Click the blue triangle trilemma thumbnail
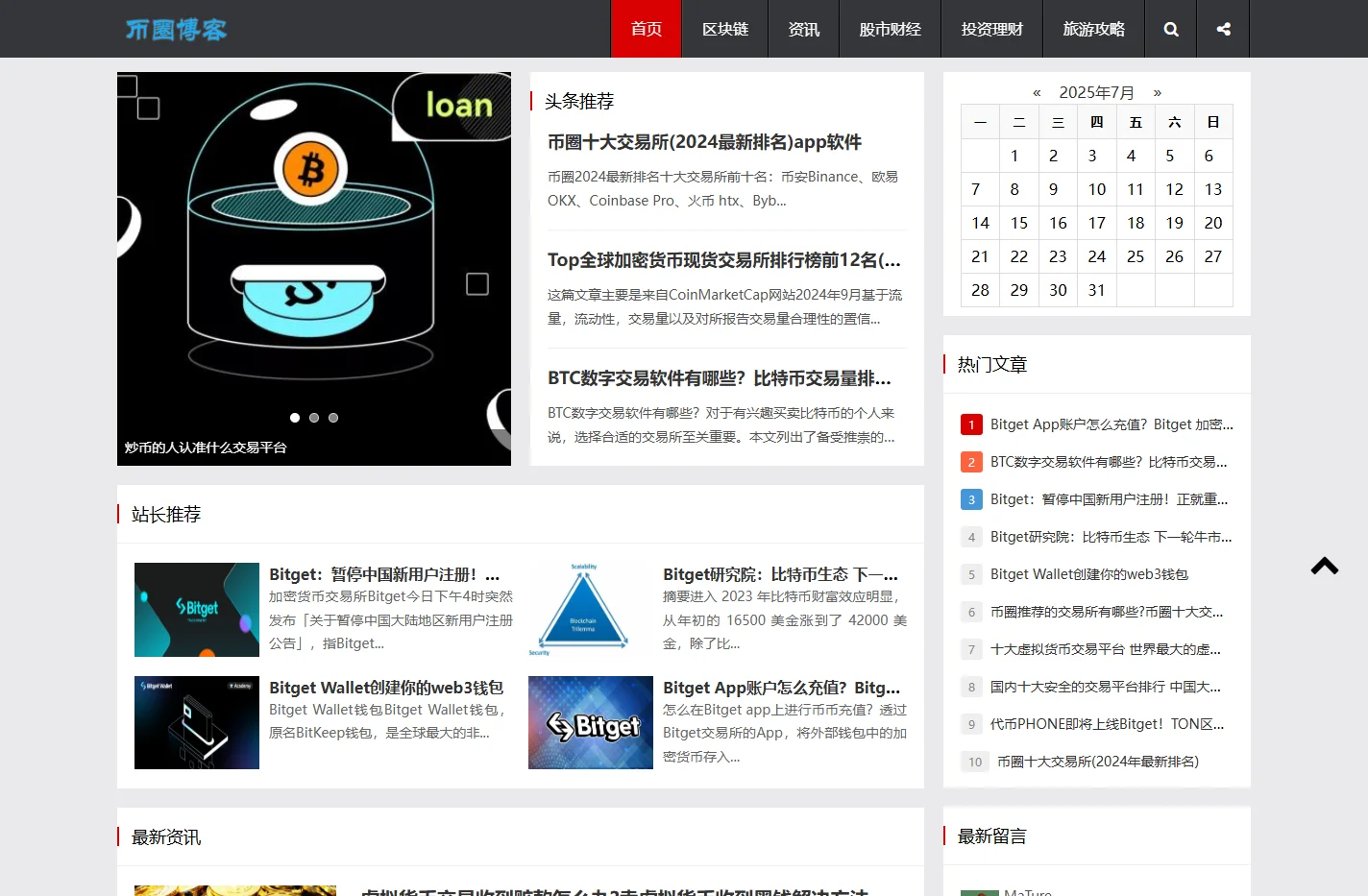This screenshot has height=896, width=1368. [591, 610]
